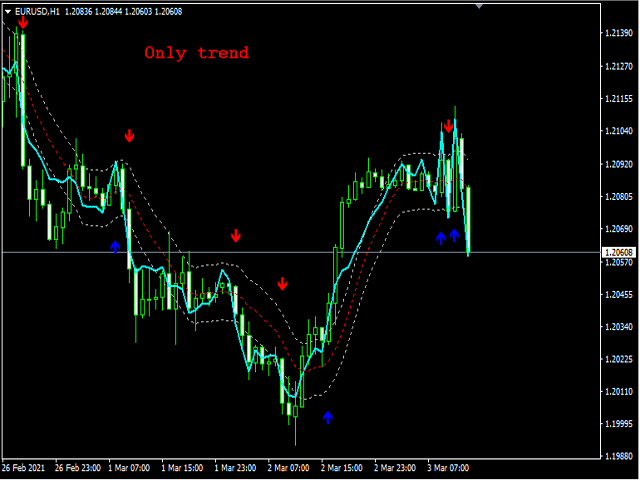Click the '3 Mar 07:00' time axis label
Image resolution: width=640 pixels, height=480 pixels.
point(448,468)
